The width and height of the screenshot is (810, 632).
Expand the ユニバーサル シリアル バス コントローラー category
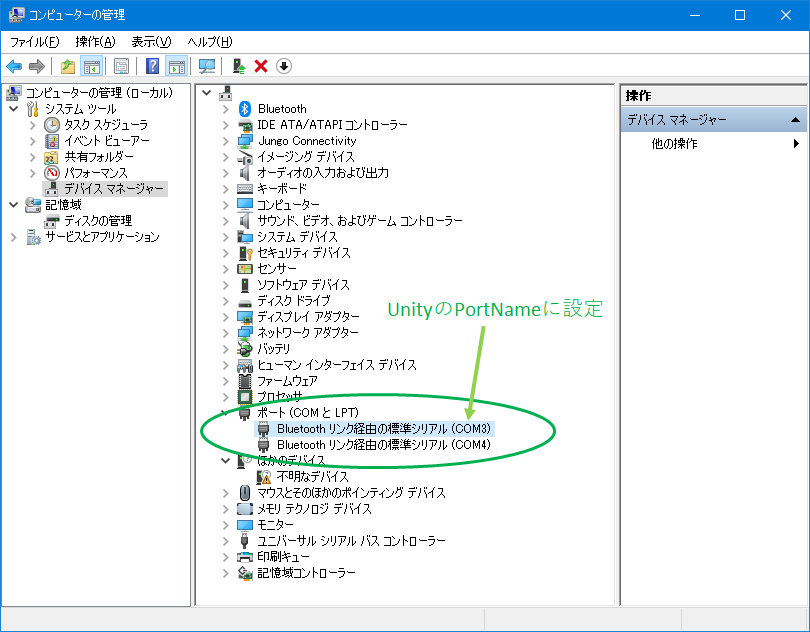tap(225, 541)
